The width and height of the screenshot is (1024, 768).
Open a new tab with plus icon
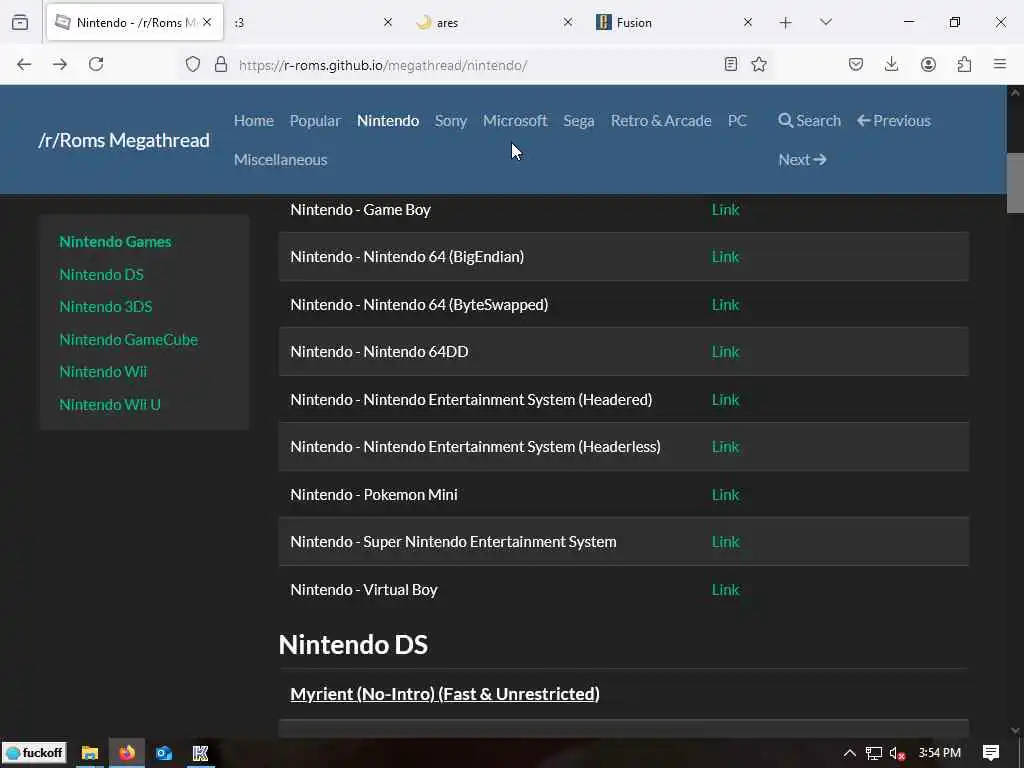786,23
